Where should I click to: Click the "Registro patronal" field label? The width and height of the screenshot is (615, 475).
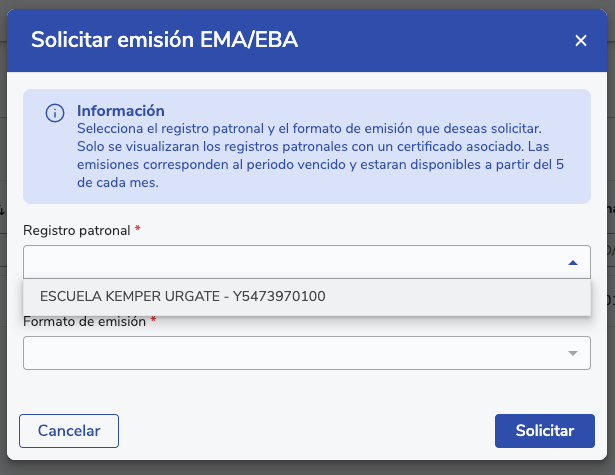click(x=77, y=230)
